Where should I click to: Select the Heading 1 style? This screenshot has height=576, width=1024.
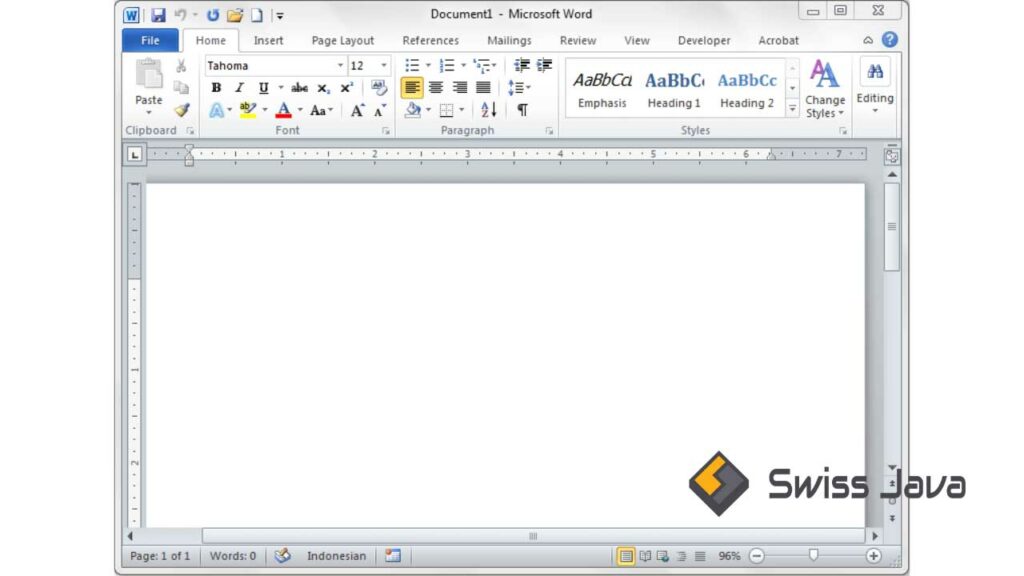tap(674, 88)
